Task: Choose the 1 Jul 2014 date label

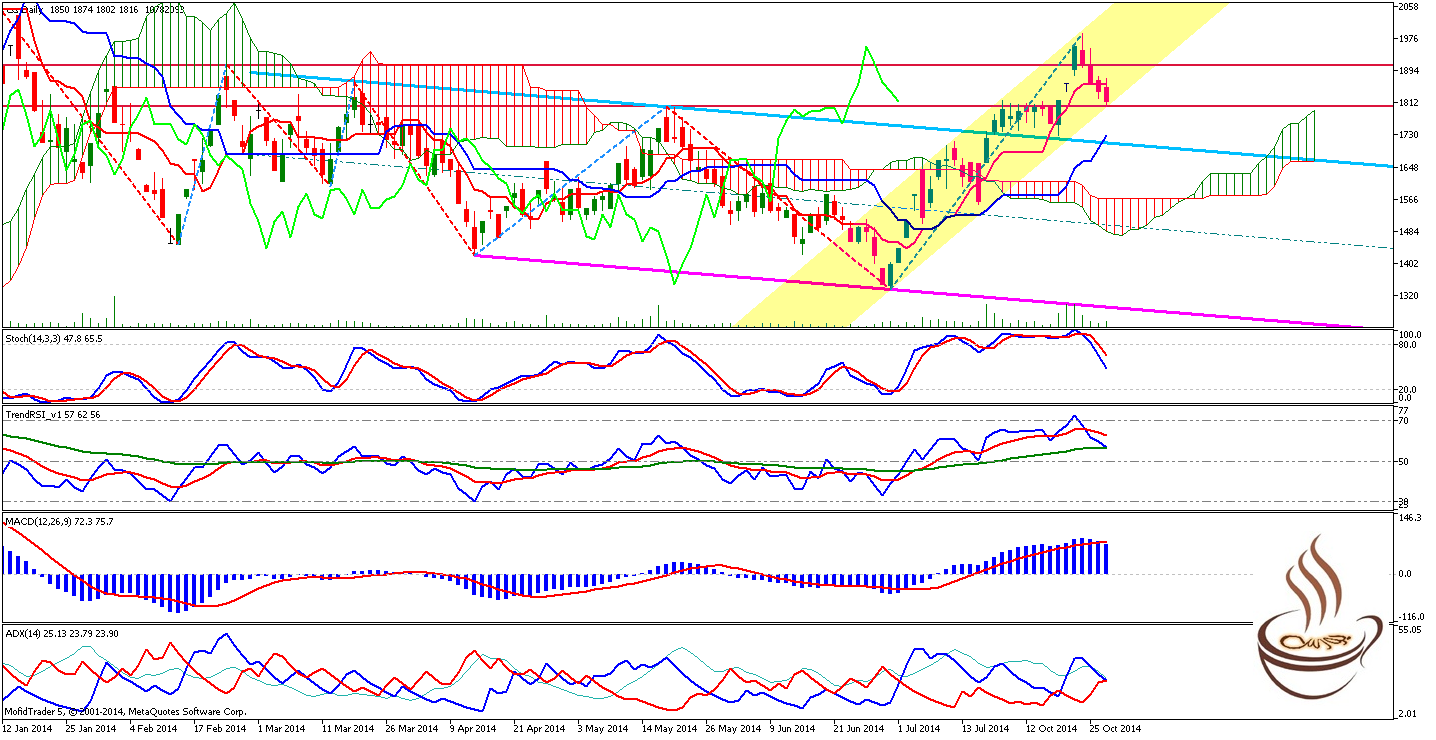Action: coord(917,729)
